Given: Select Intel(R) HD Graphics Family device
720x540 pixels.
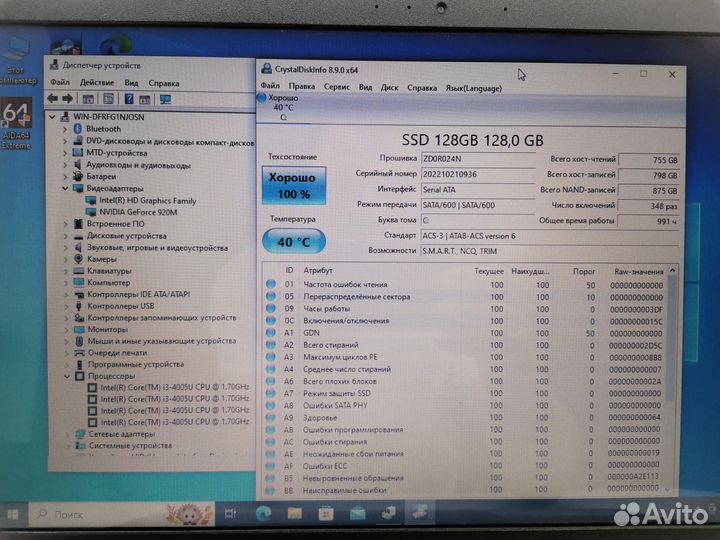Looking at the screenshot, I should (x=147, y=201).
